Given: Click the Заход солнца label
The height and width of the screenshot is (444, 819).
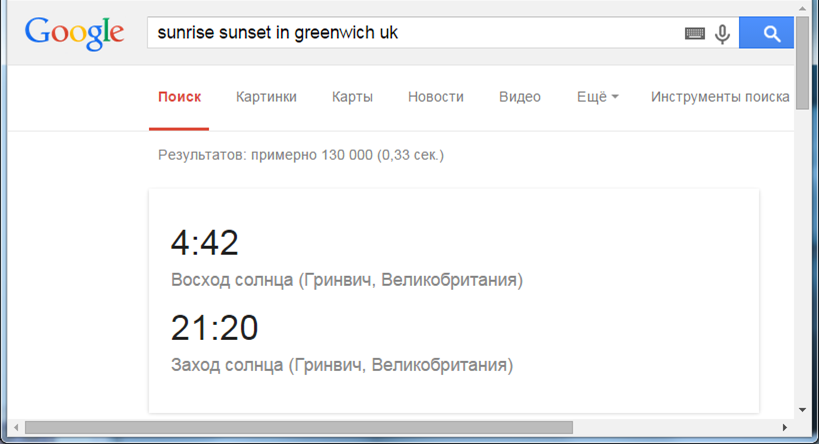Looking at the screenshot, I should pos(342,365).
